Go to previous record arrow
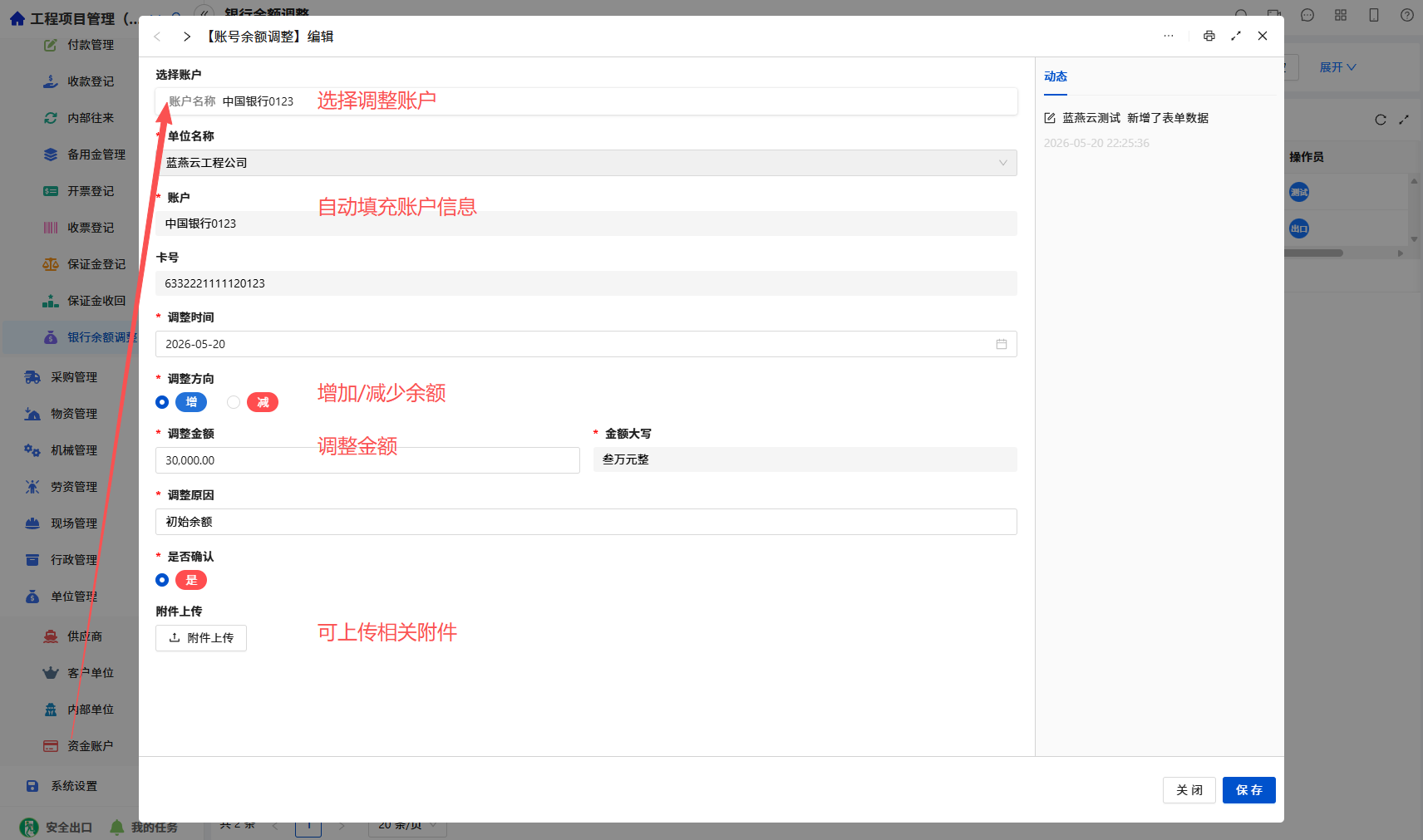This screenshot has width=1423, height=840. pos(157,37)
